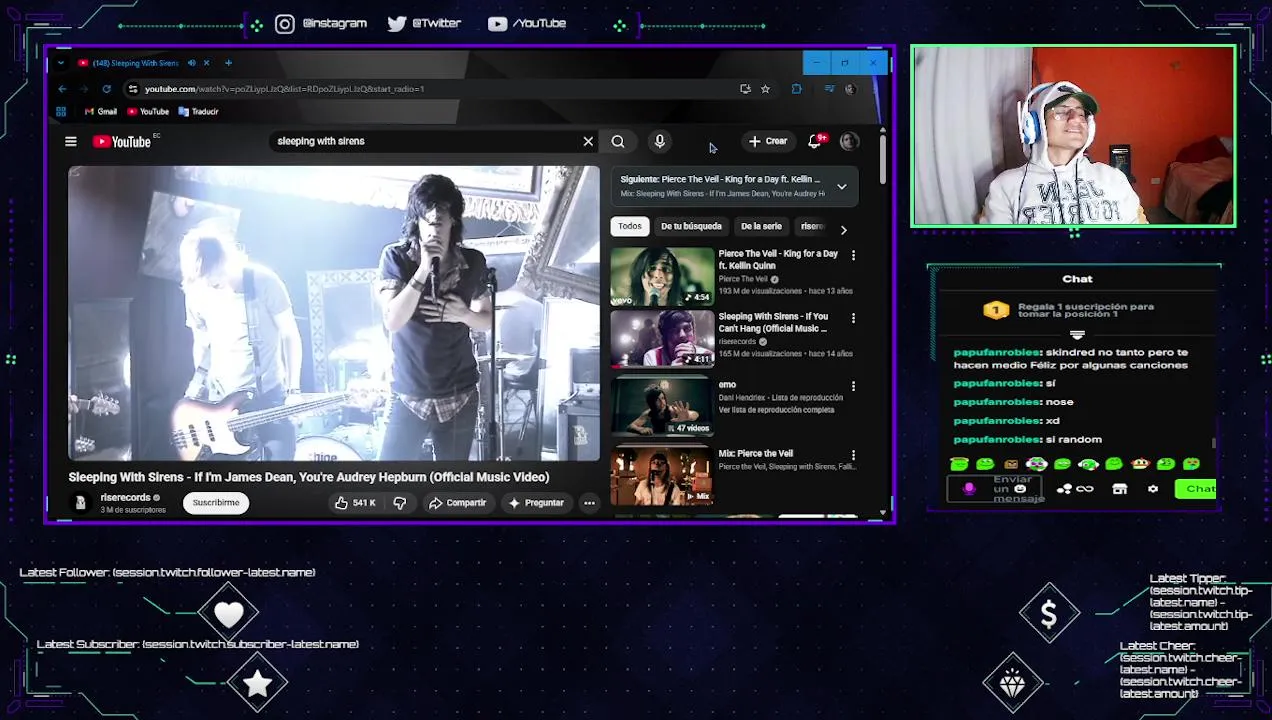Open the YouTube guide hamburger menu

point(71,142)
